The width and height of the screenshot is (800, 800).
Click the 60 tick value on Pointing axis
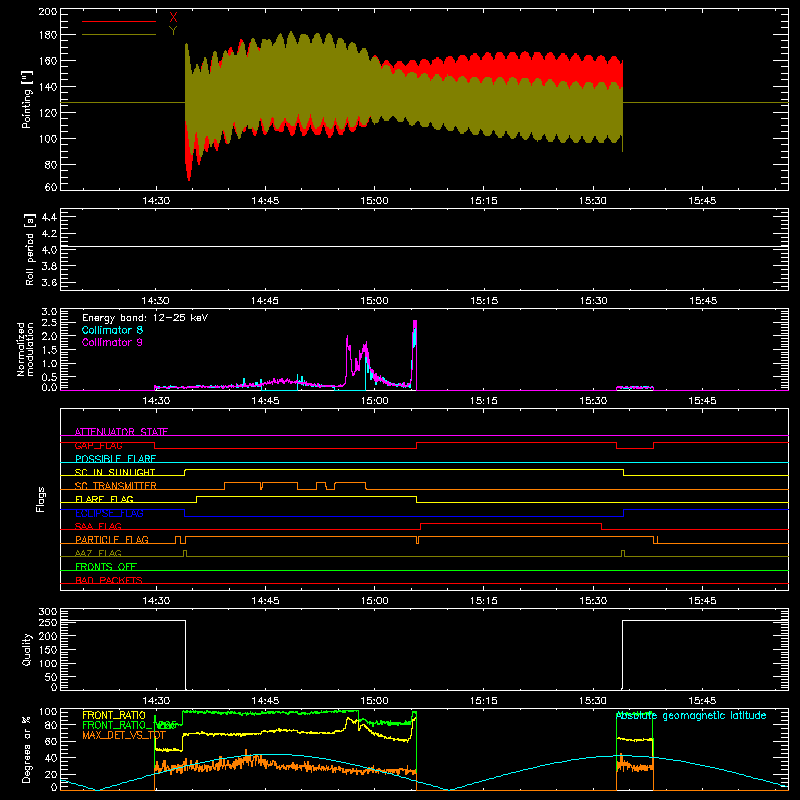click(51, 186)
